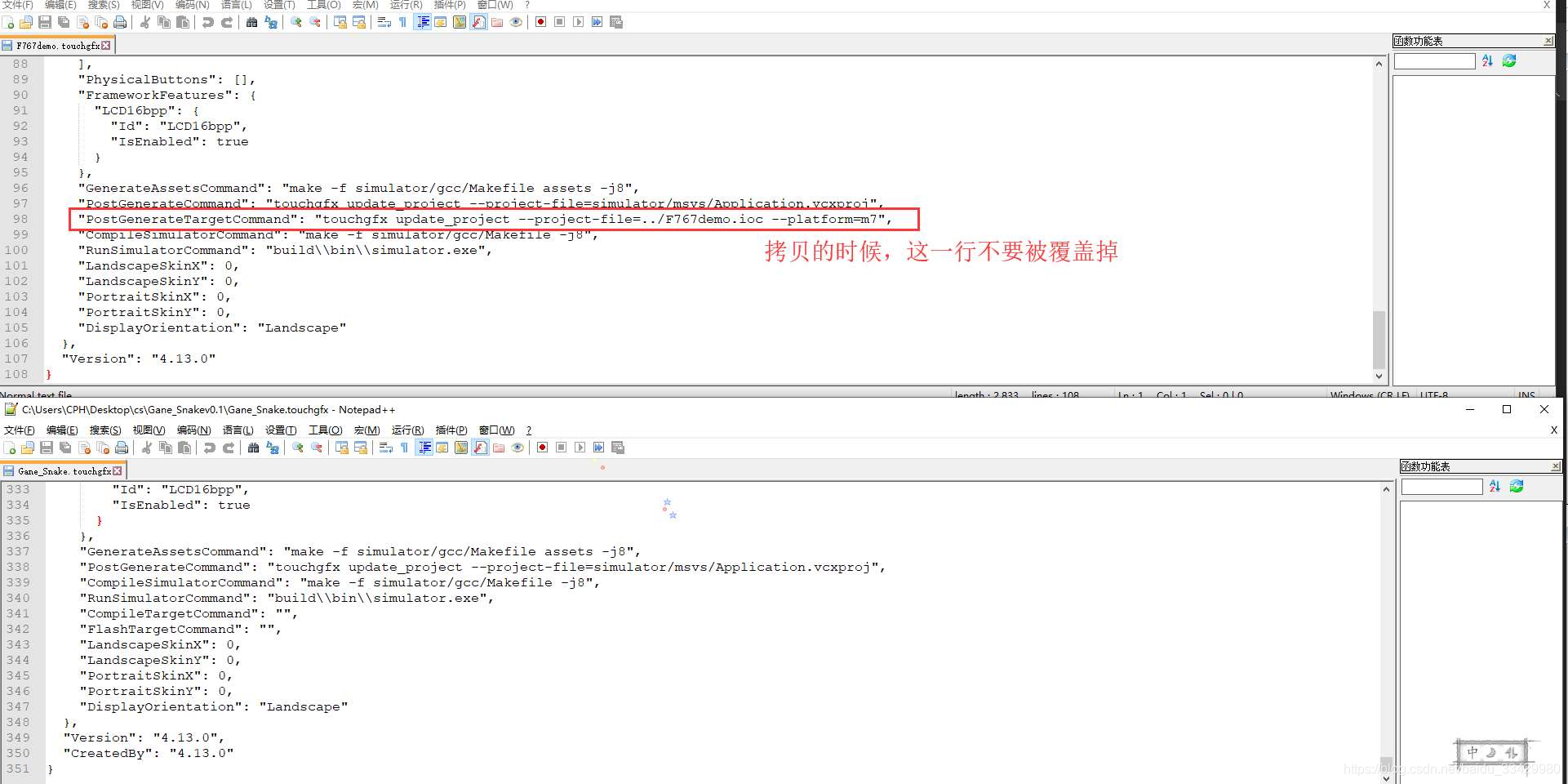The width and height of the screenshot is (1568, 784).
Task: Save Gane_Snake.touchgfx with the toolbar save icon
Action: point(47,448)
